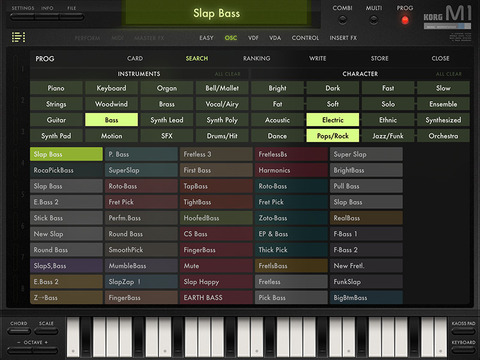Screen dimensions: 480x360
Task: Select the SuperSlap program
Action: [141, 170]
